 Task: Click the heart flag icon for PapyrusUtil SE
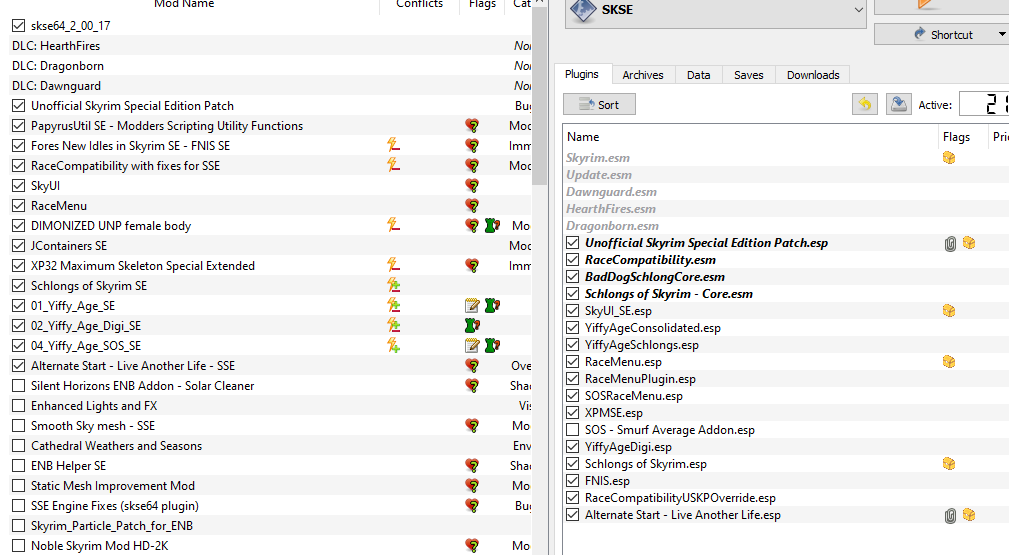[472, 126]
